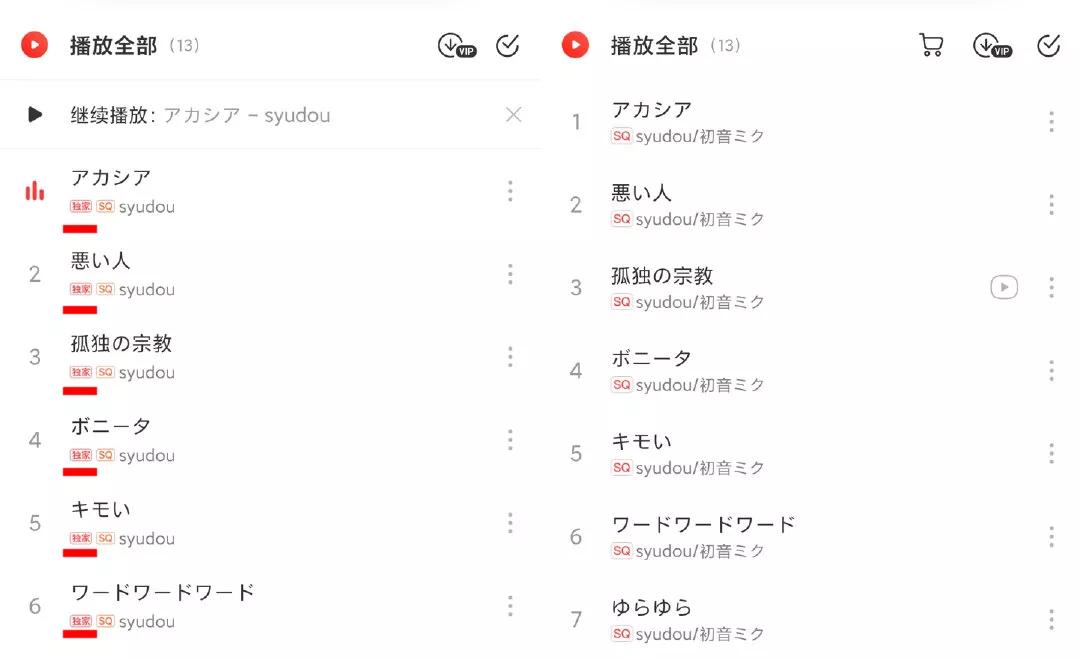Expand options for 悪い人 by syudou/初音ミク
Screen dimensions: 1080x659
click(x=1051, y=205)
